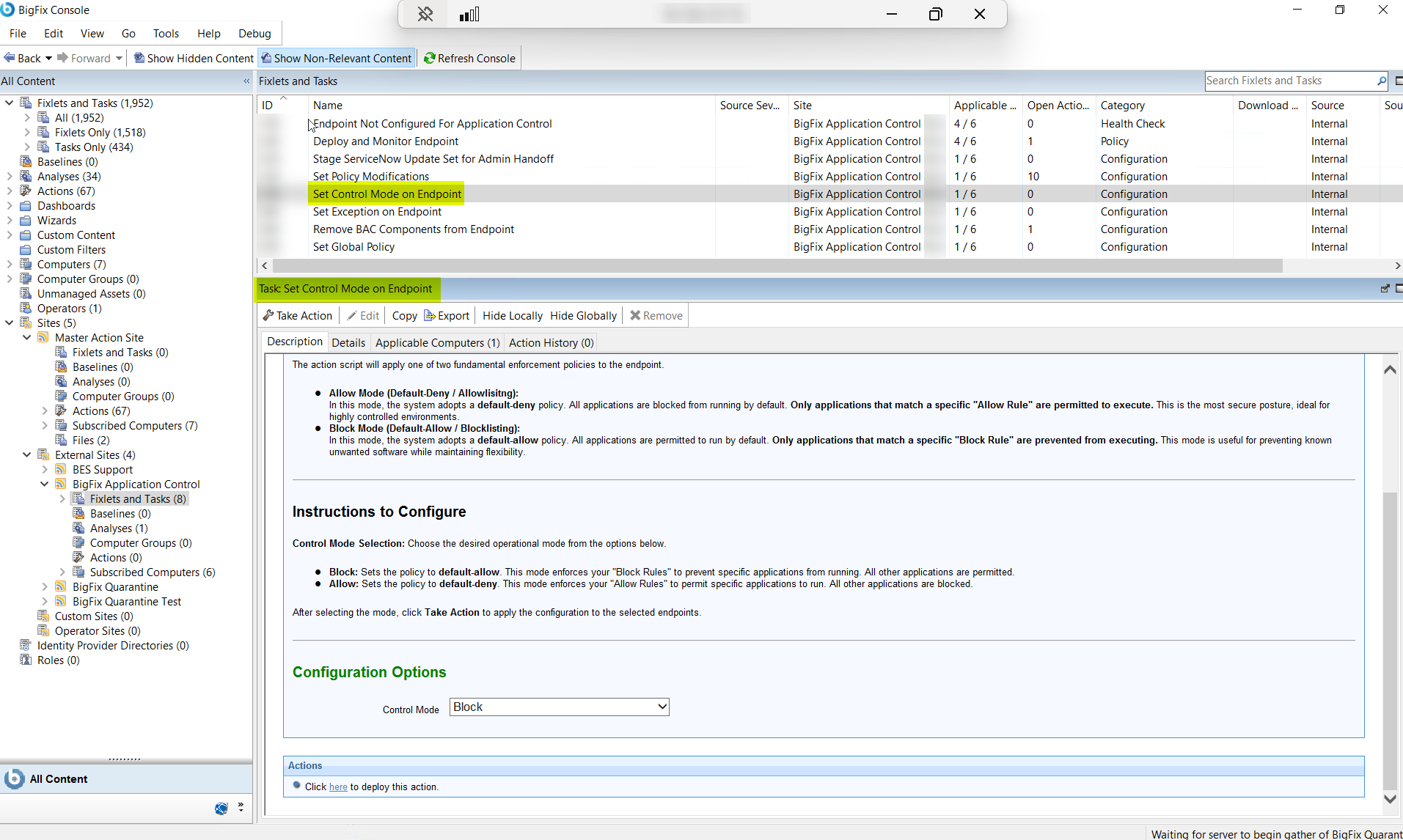Click the Back arrow icon
The width and height of the screenshot is (1403, 840).
10,58
